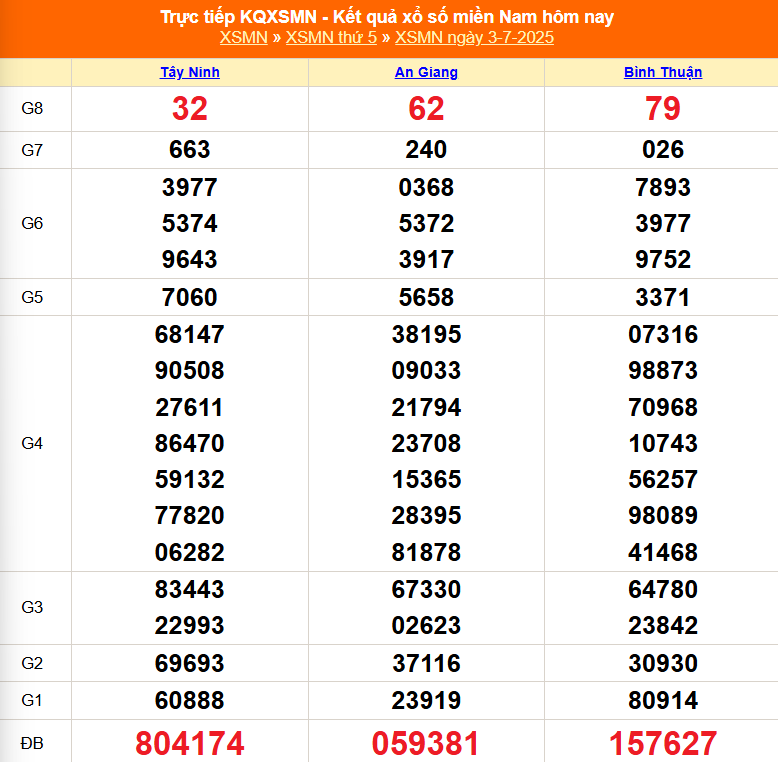Image resolution: width=778 pixels, height=762 pixels.
Task: Select Tây Ninh G1 number 60888
Action: (190, 700)
